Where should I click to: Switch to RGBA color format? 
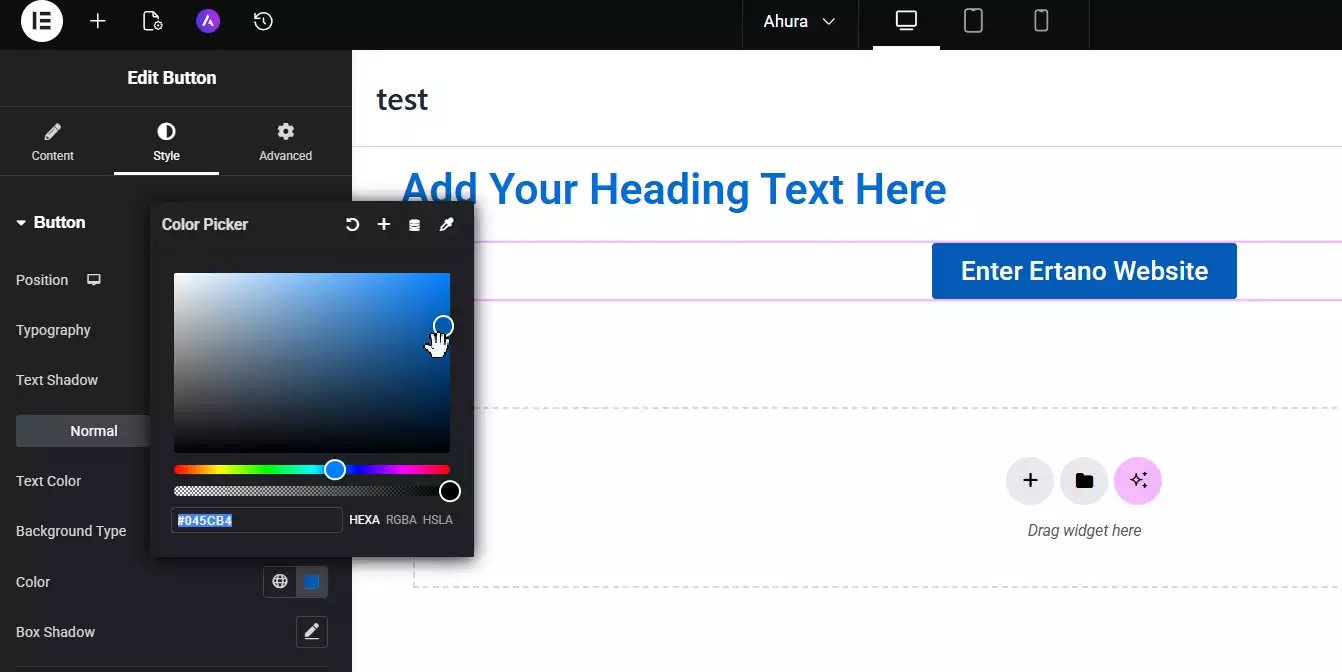pyautogui.click(x=401, y=519)
